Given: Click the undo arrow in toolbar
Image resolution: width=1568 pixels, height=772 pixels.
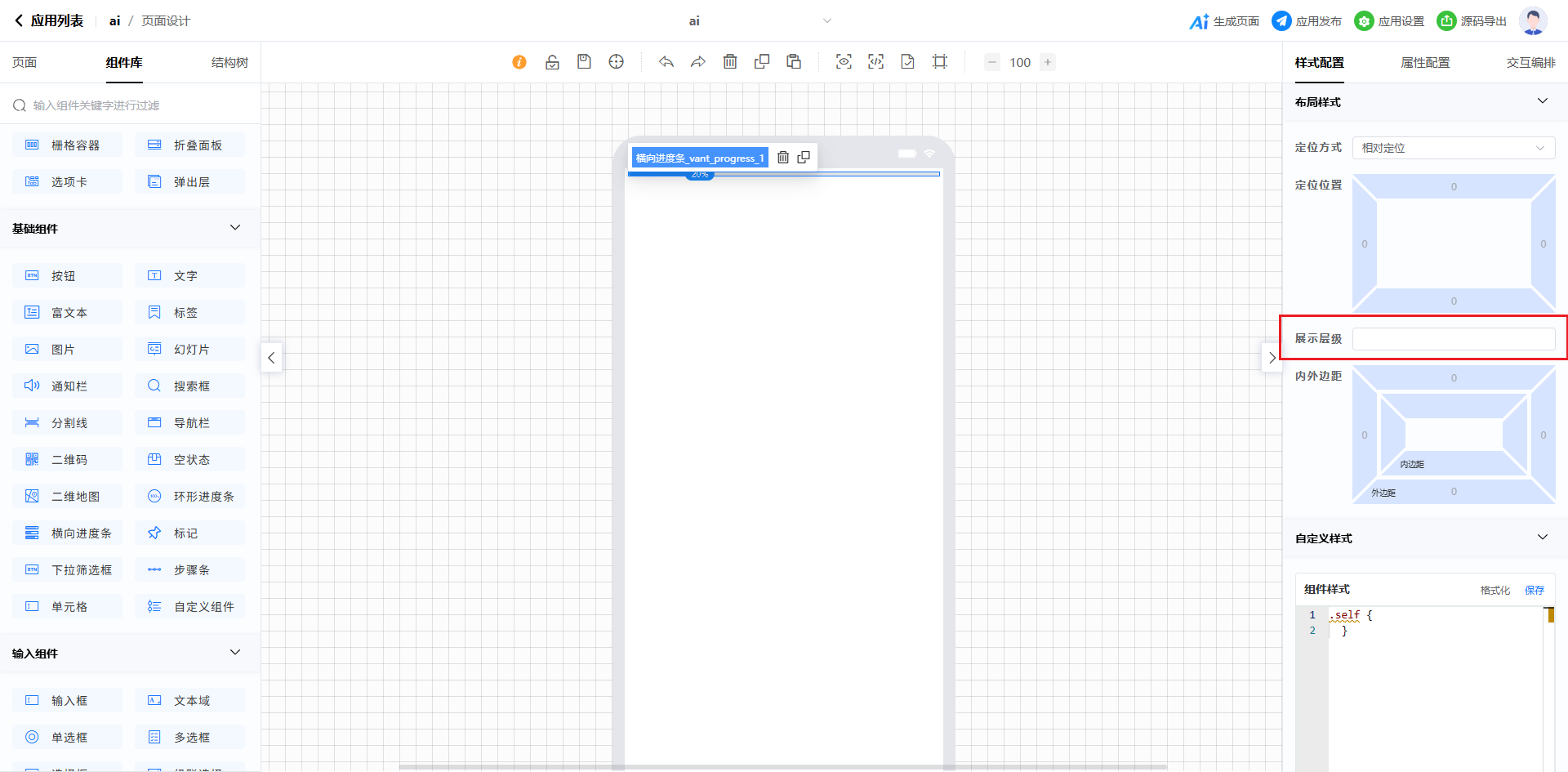Looking at the screenshot, I should pos(666,62).
